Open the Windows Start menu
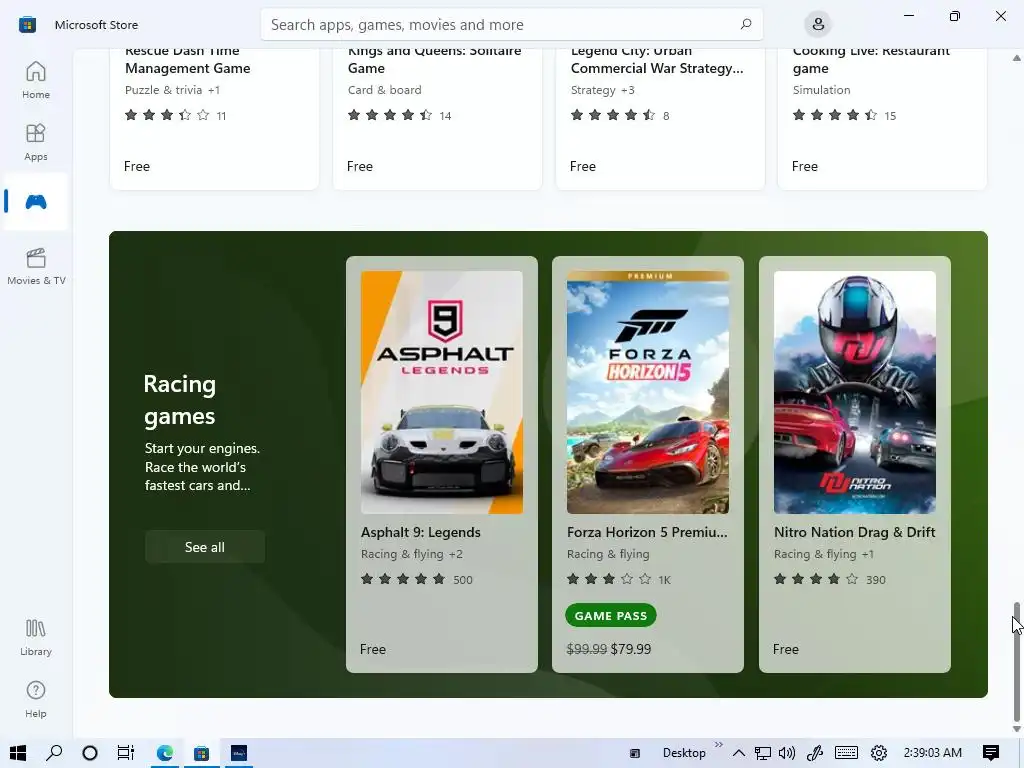Screen dimensions: 1024x768 18,753
